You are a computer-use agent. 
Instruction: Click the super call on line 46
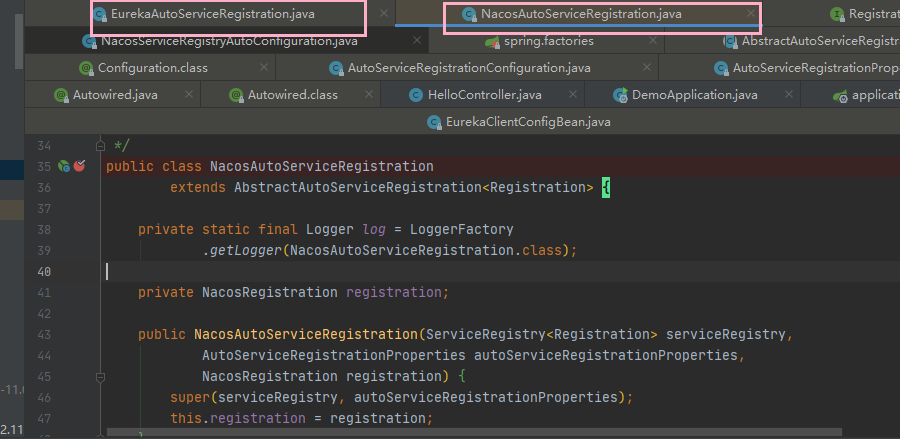click(x=191, y=398)
